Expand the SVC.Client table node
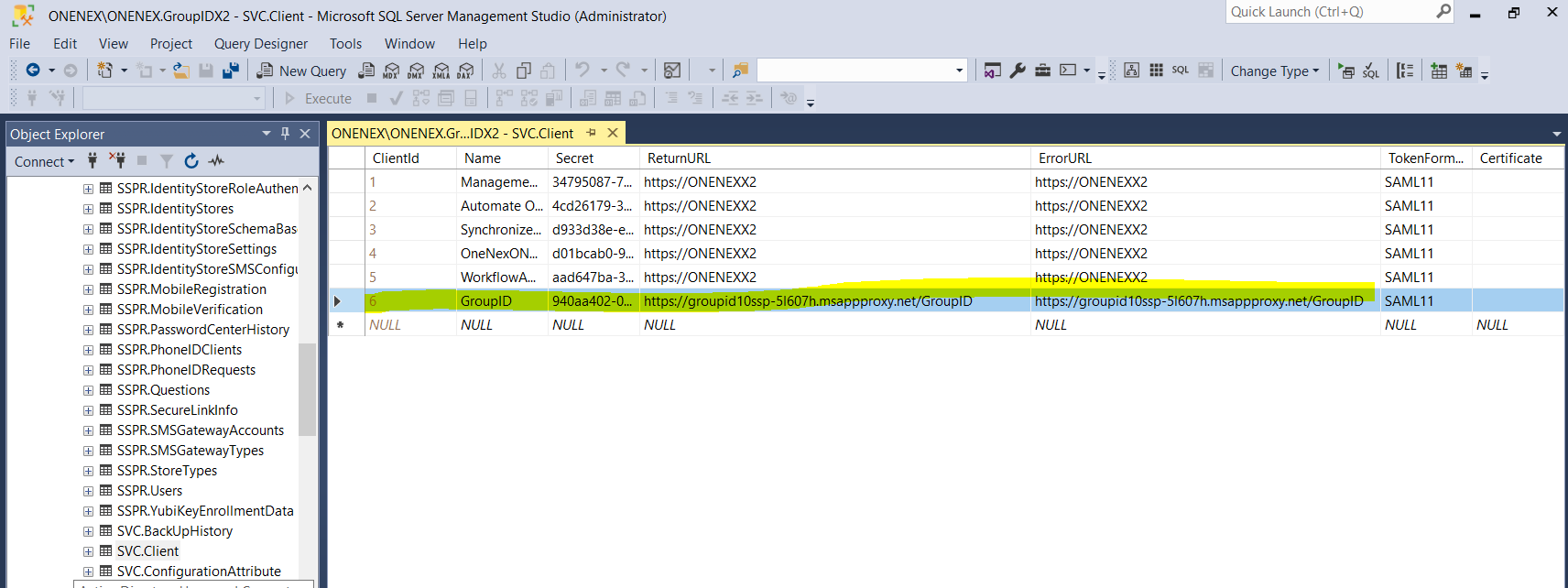The width and height of the screenshot is (1568, 588). click(x=89, y=551)
